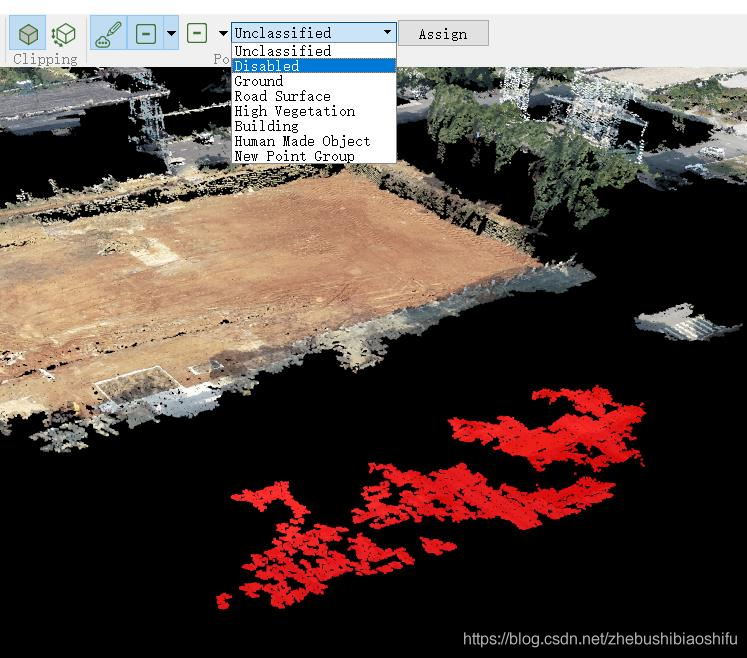Toggle the solid Clipping Box cube icon
747x658 pixels.
[x=28, y=34]
